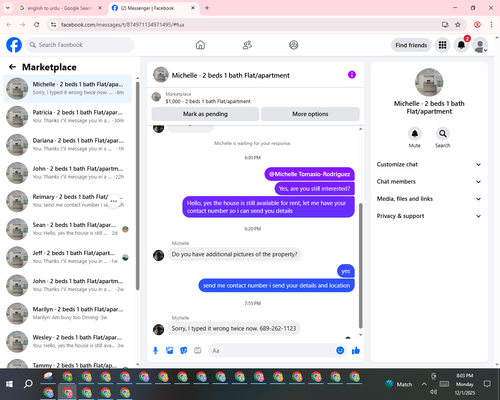The image size is (500, 400).
Task: Open the Friends icon in top navigation
Action: tap(247, 45)
